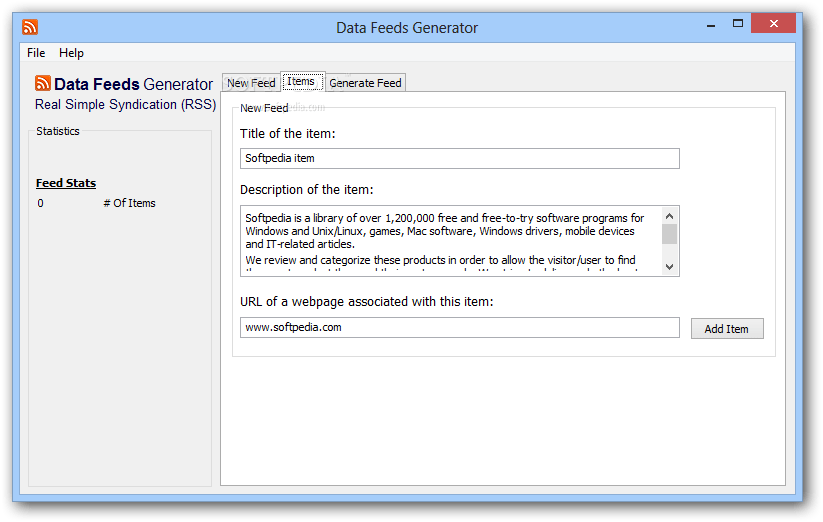
Task: Click the 'URL of a webpage associated' label
Action: pyautogui.click(x=366, y=302)
